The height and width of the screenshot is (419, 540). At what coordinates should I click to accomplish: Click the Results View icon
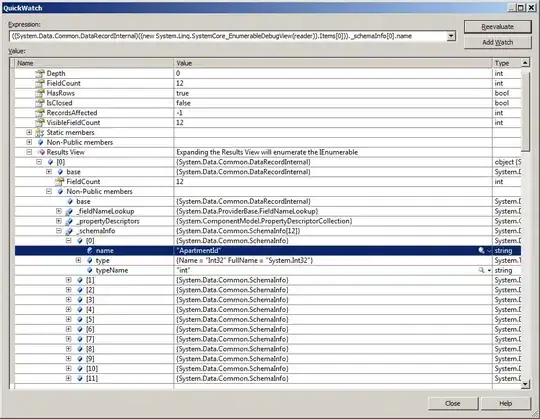tap(41, 152)
